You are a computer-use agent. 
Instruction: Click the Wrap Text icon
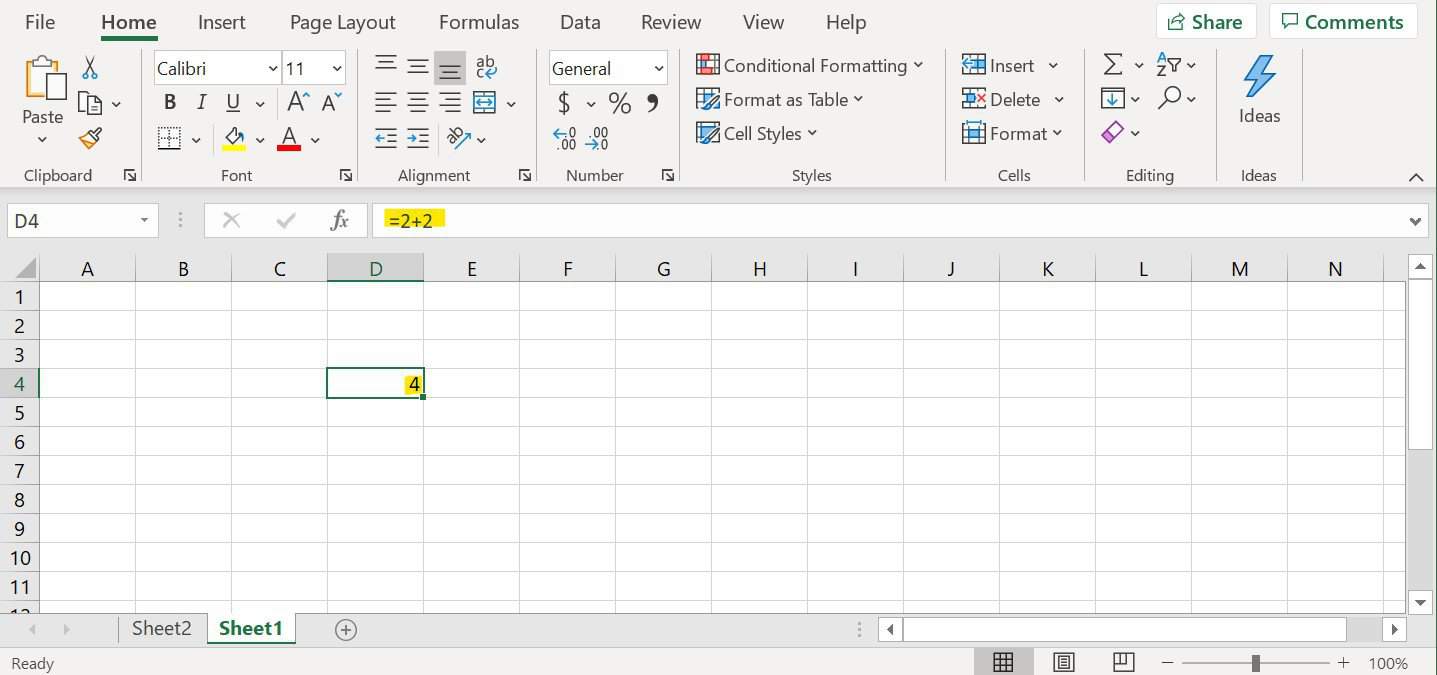(x=486, y=66)
